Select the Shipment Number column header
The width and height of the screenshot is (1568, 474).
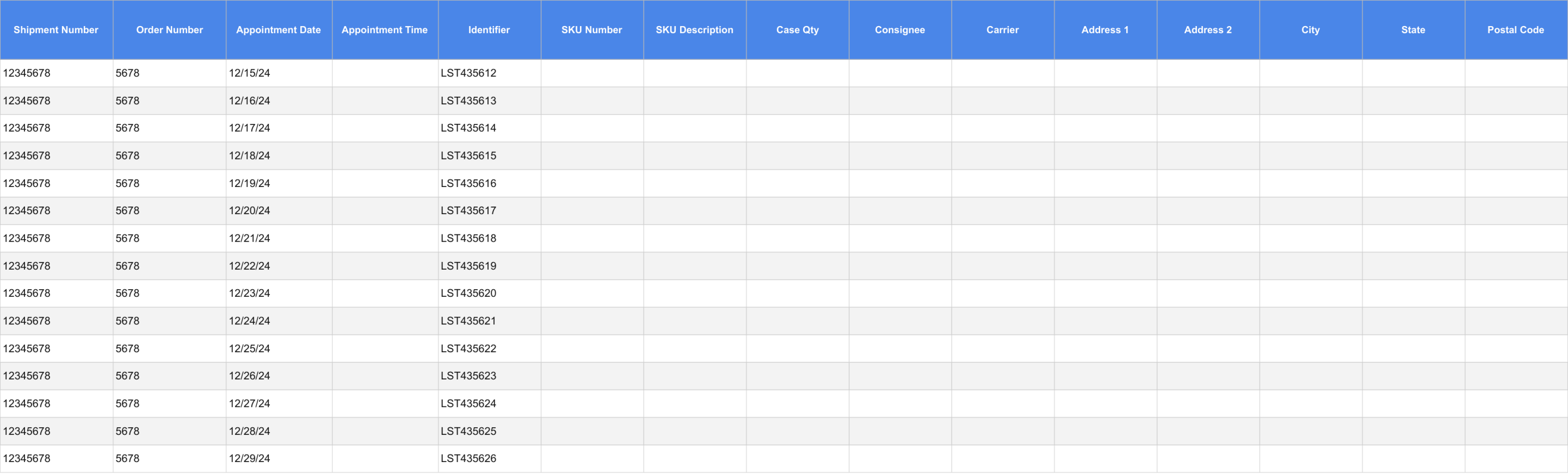tap(56, 29)
